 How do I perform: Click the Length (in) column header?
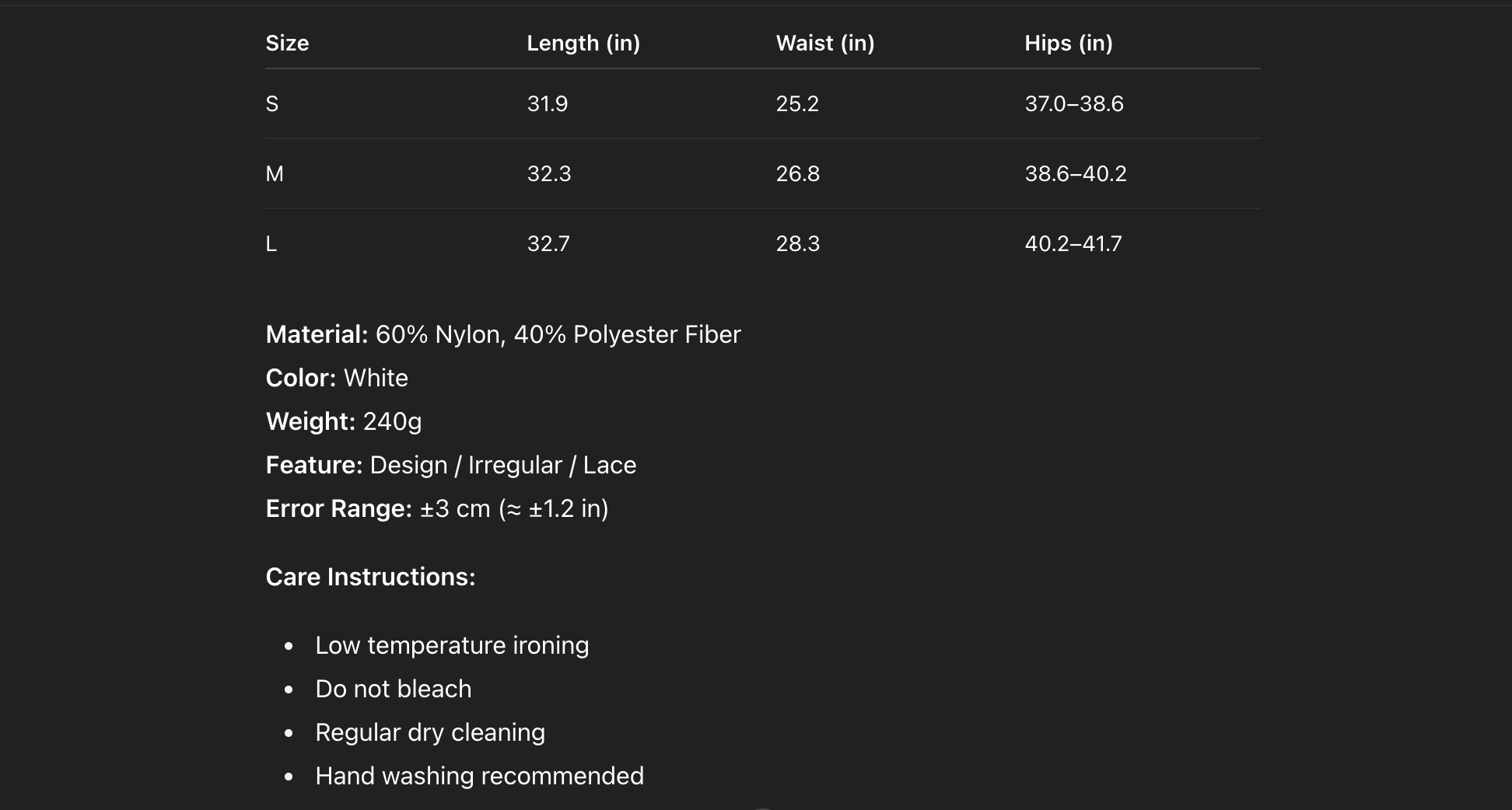(583, 44)
